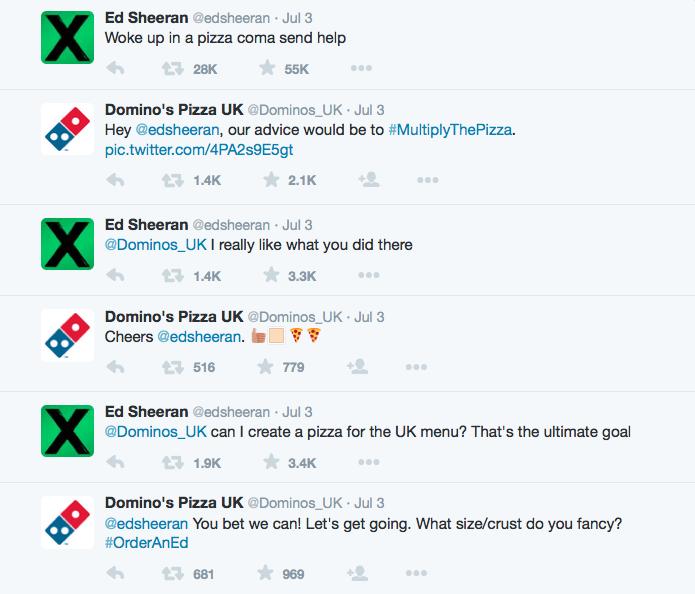Follow Domino's from the #MultiplyThePizza tweet
Screen dimensions: 695x594
(x=369, y=180)
